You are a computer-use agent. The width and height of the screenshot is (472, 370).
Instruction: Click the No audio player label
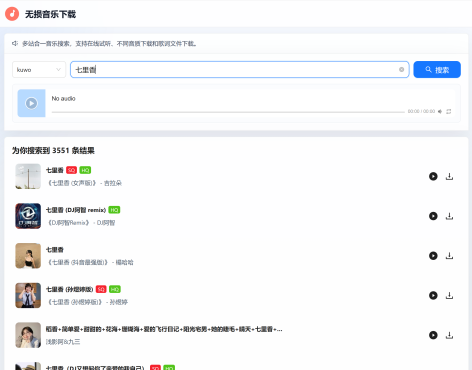[63, 99]
